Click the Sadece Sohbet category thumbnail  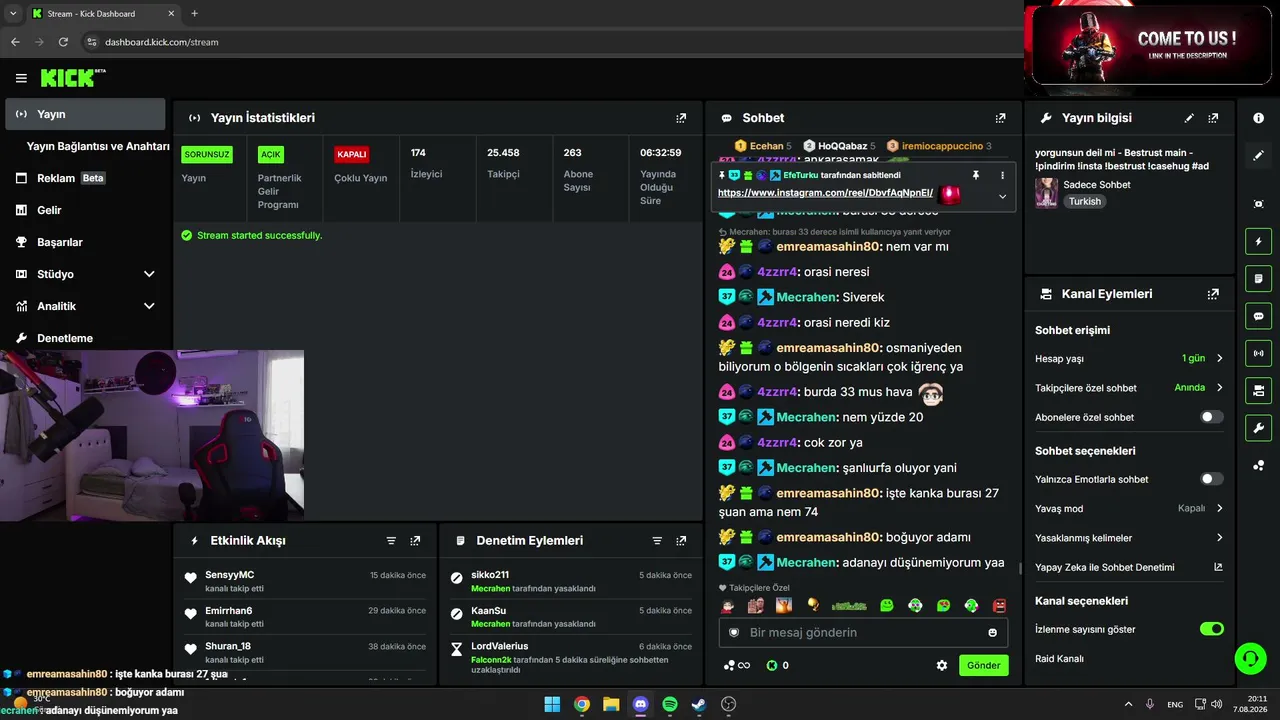point(1047,193)
